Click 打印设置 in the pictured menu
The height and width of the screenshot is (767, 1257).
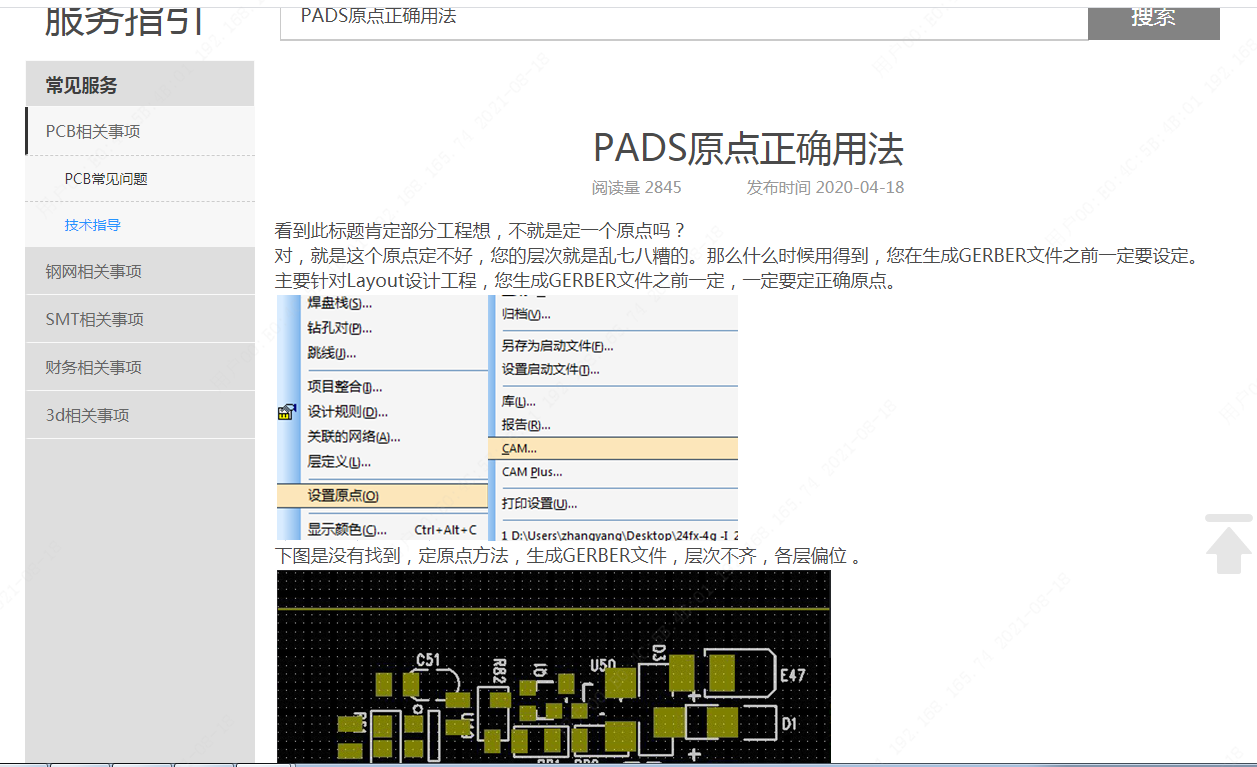pyautogui.click(x=539, y=504)
